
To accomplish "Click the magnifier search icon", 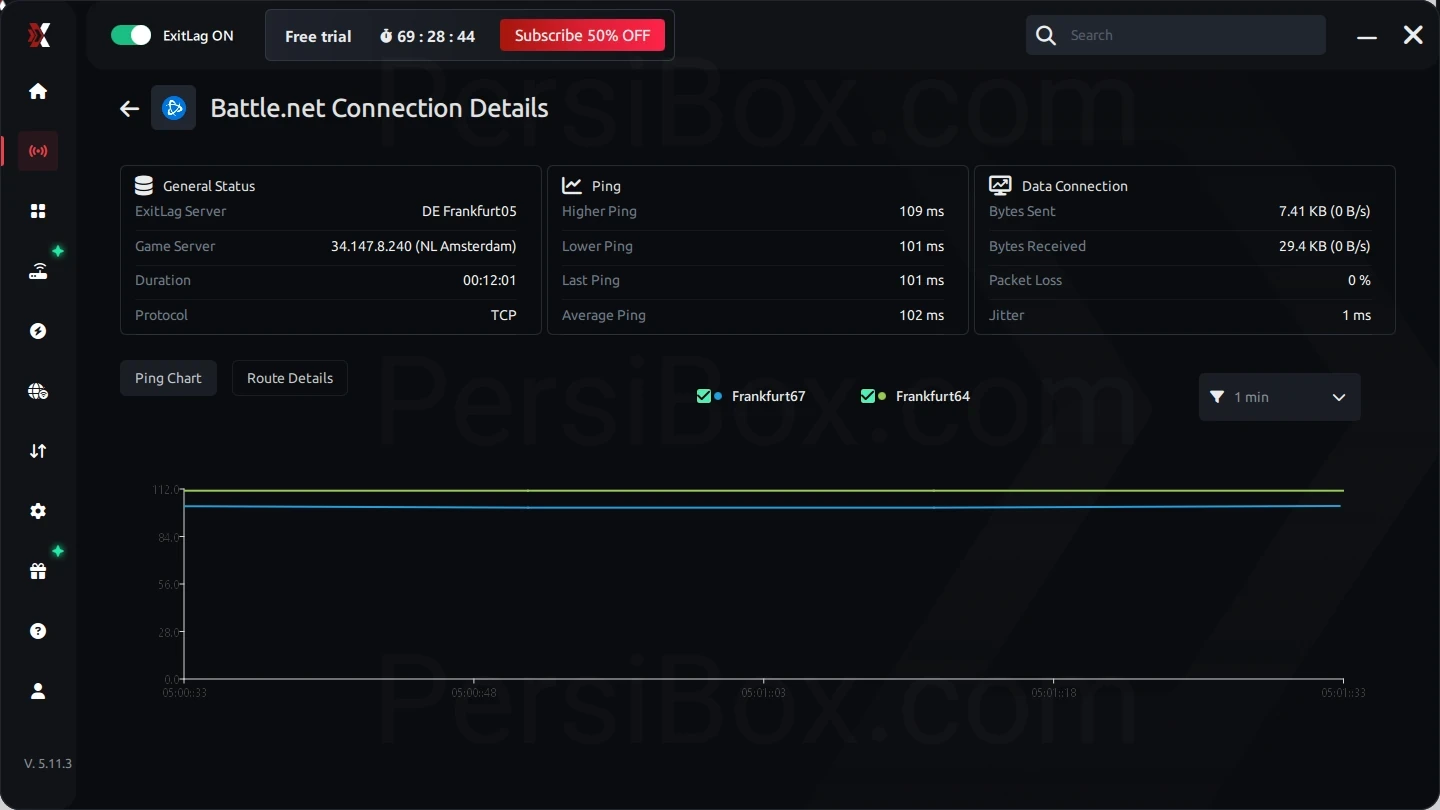I will (1046, 36).
